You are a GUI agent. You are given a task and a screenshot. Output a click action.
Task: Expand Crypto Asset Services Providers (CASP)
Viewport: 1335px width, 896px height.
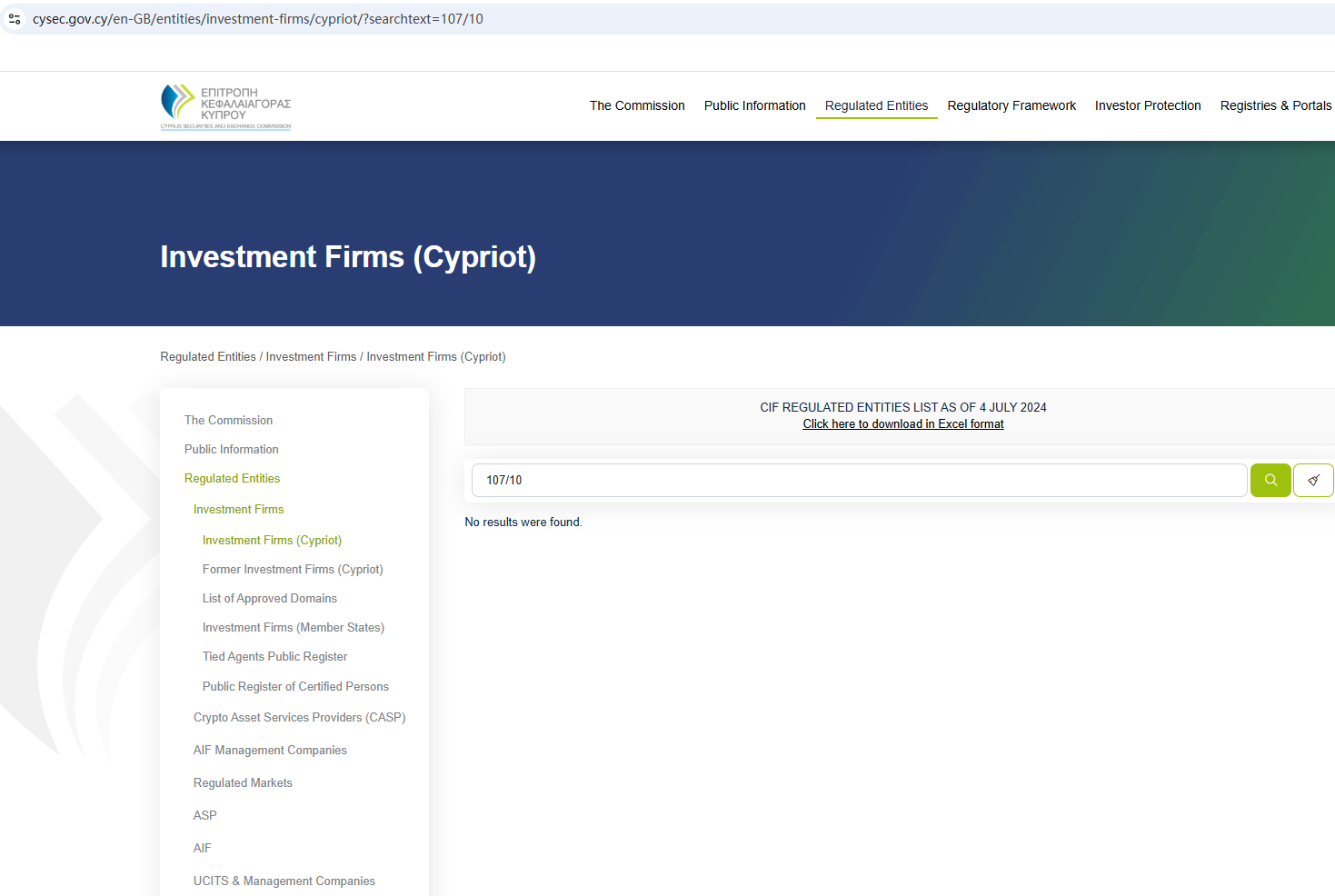pyautogui.click(x=299, y=718)
